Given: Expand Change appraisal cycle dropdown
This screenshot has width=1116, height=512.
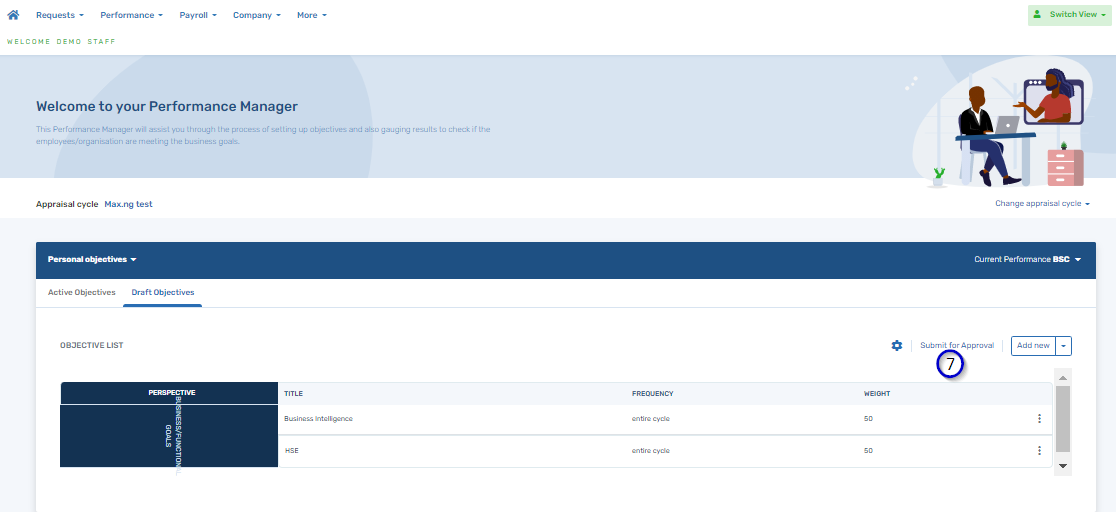Looking at the screenshot, I should click(x=1041, y=204).
